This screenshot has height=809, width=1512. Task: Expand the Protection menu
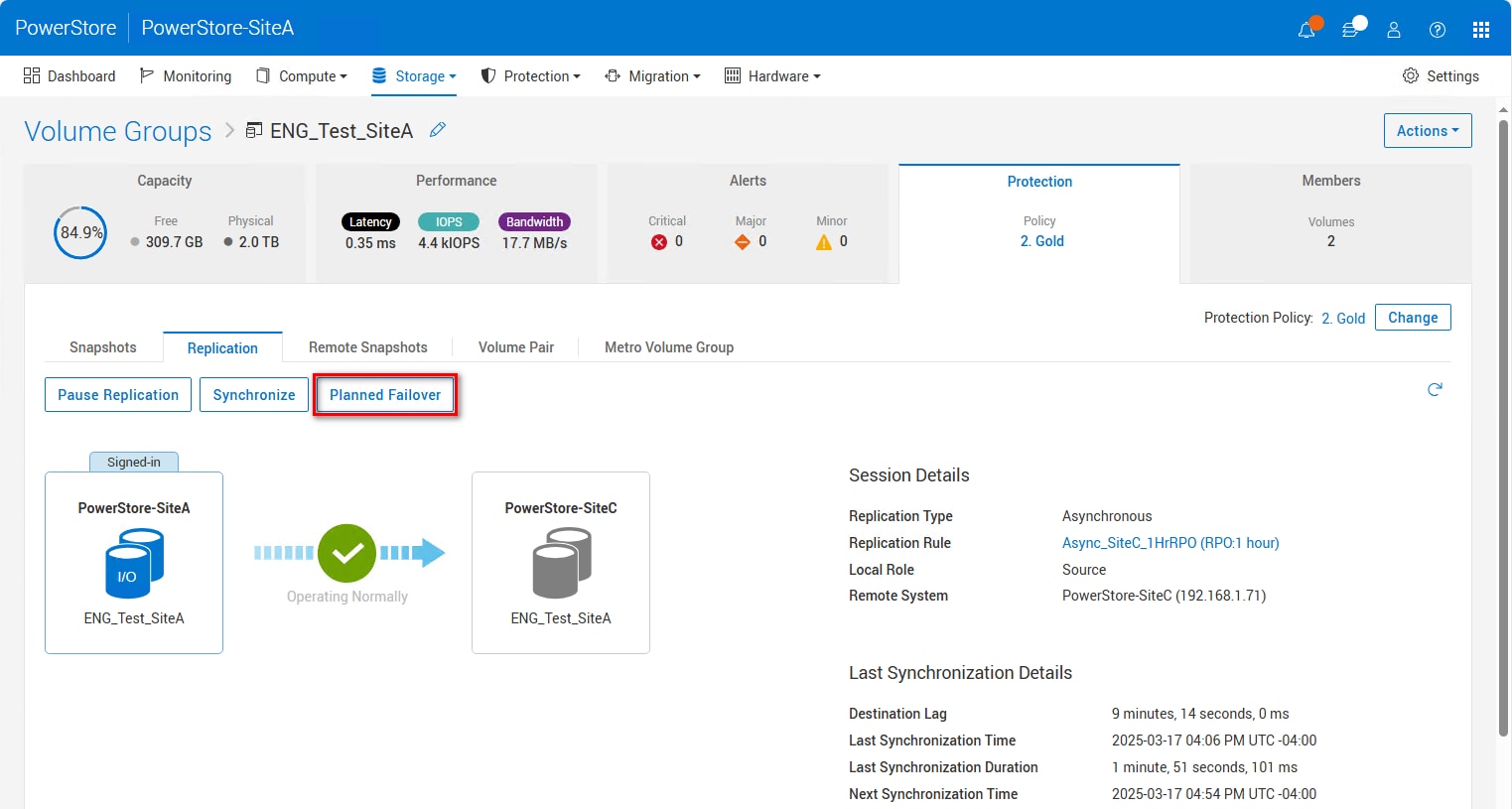coord(530,76)
